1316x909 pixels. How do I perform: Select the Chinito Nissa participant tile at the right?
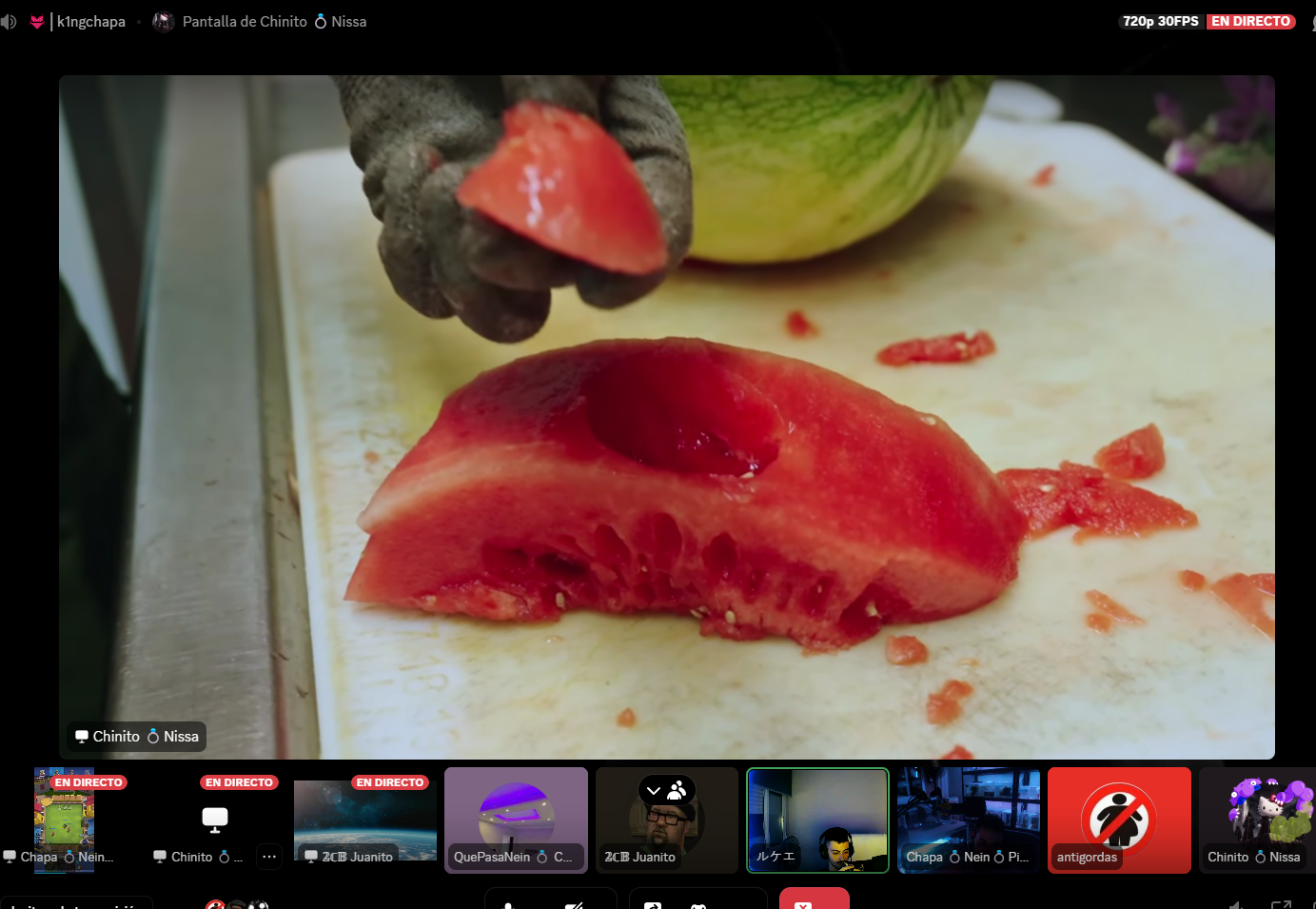[x=1257, y=820]
